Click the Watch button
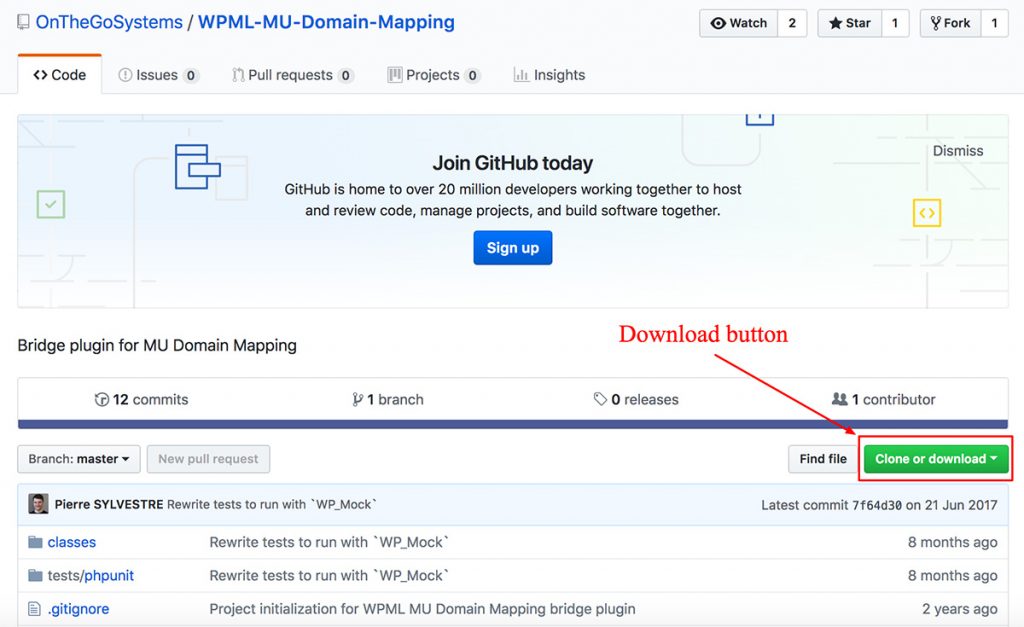Viewport: 1024px width, 627px height. [x=739, y=23]
